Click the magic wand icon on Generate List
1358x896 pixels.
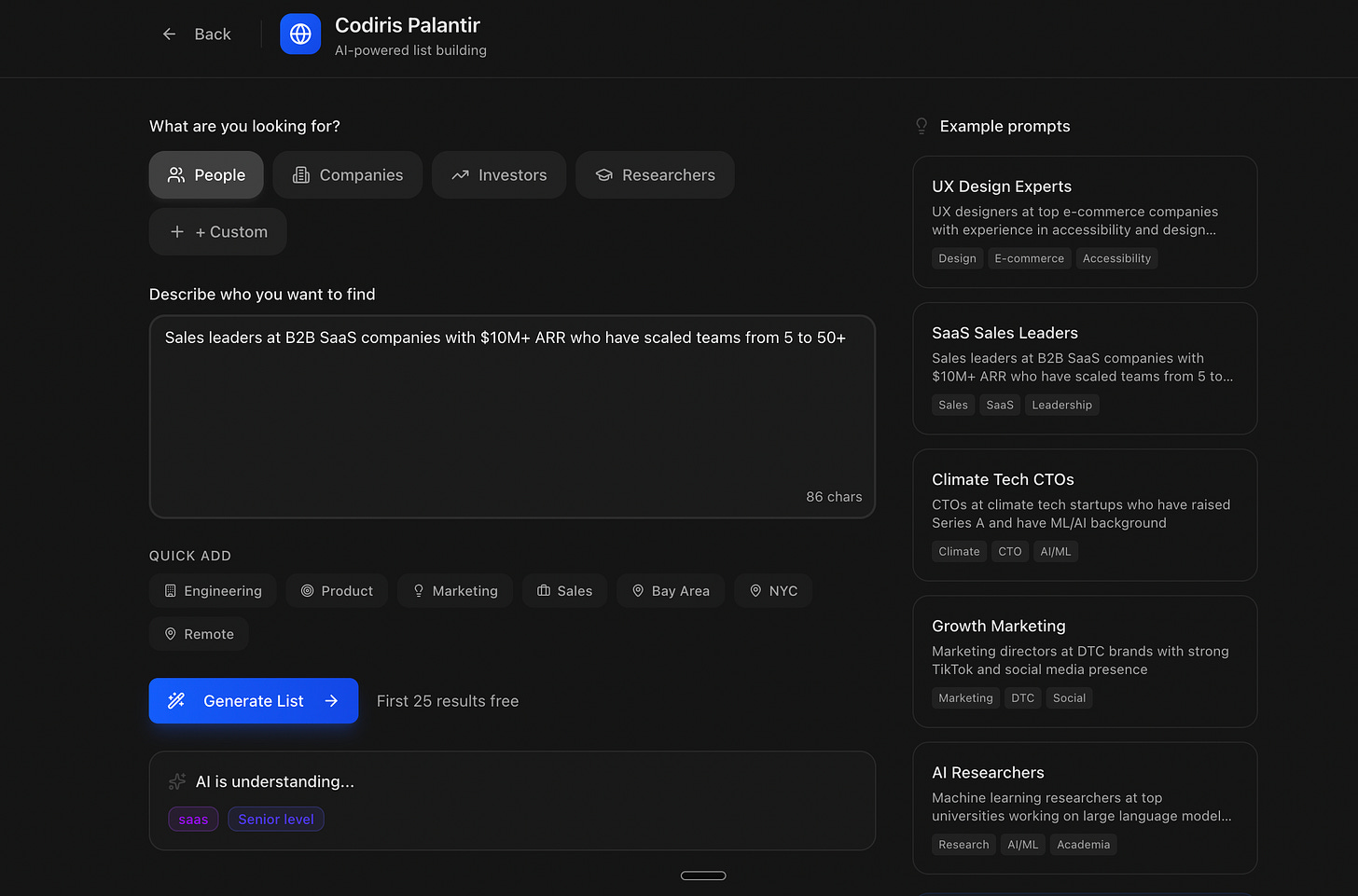tap(176, 701)
